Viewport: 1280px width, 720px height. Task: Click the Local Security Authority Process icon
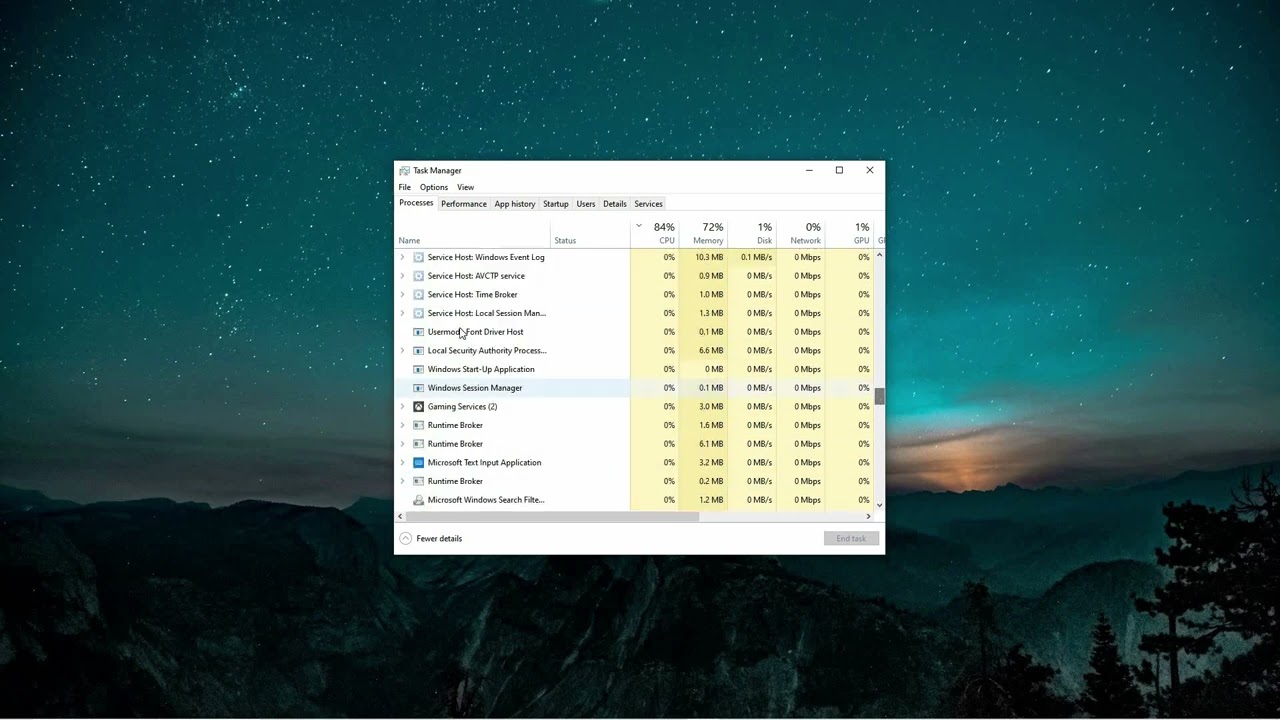[419, 351]
